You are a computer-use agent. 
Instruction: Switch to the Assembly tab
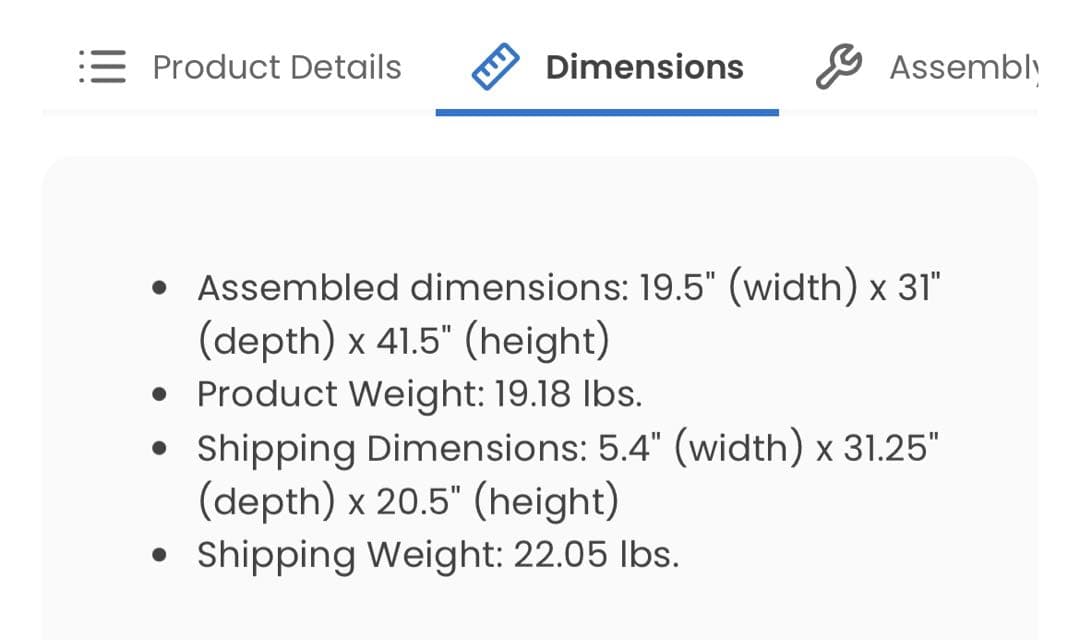coord(963,67)
